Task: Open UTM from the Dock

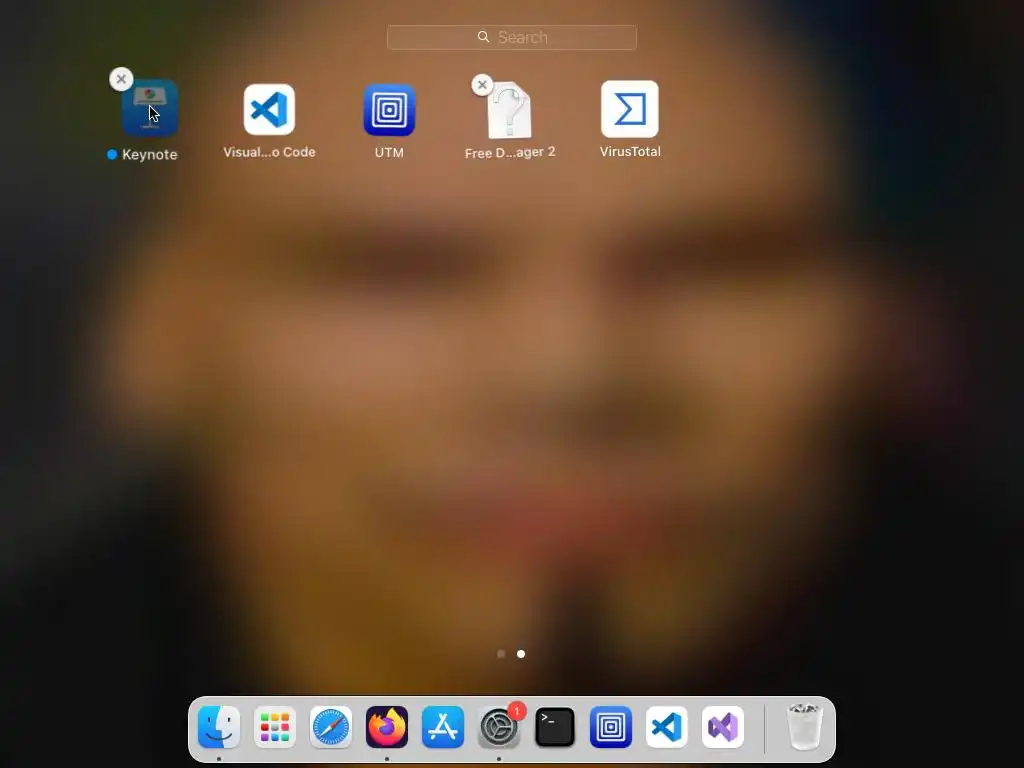Action: [611, 727]
